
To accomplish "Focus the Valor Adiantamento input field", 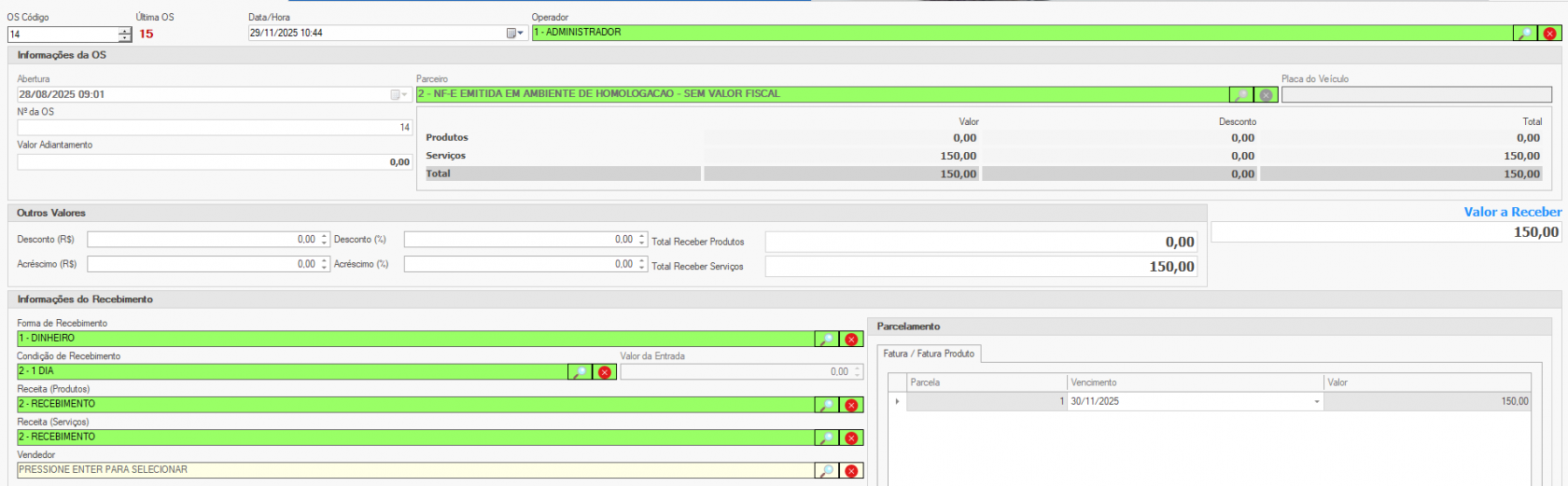I will 215,162.
